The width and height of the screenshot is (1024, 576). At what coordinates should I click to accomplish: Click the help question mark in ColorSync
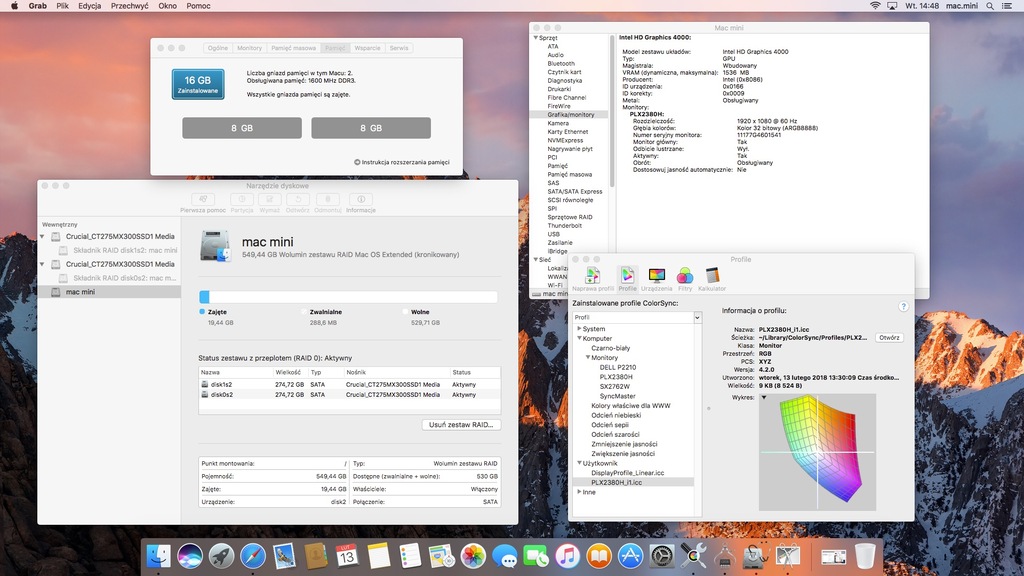click(x=903, y=306)
